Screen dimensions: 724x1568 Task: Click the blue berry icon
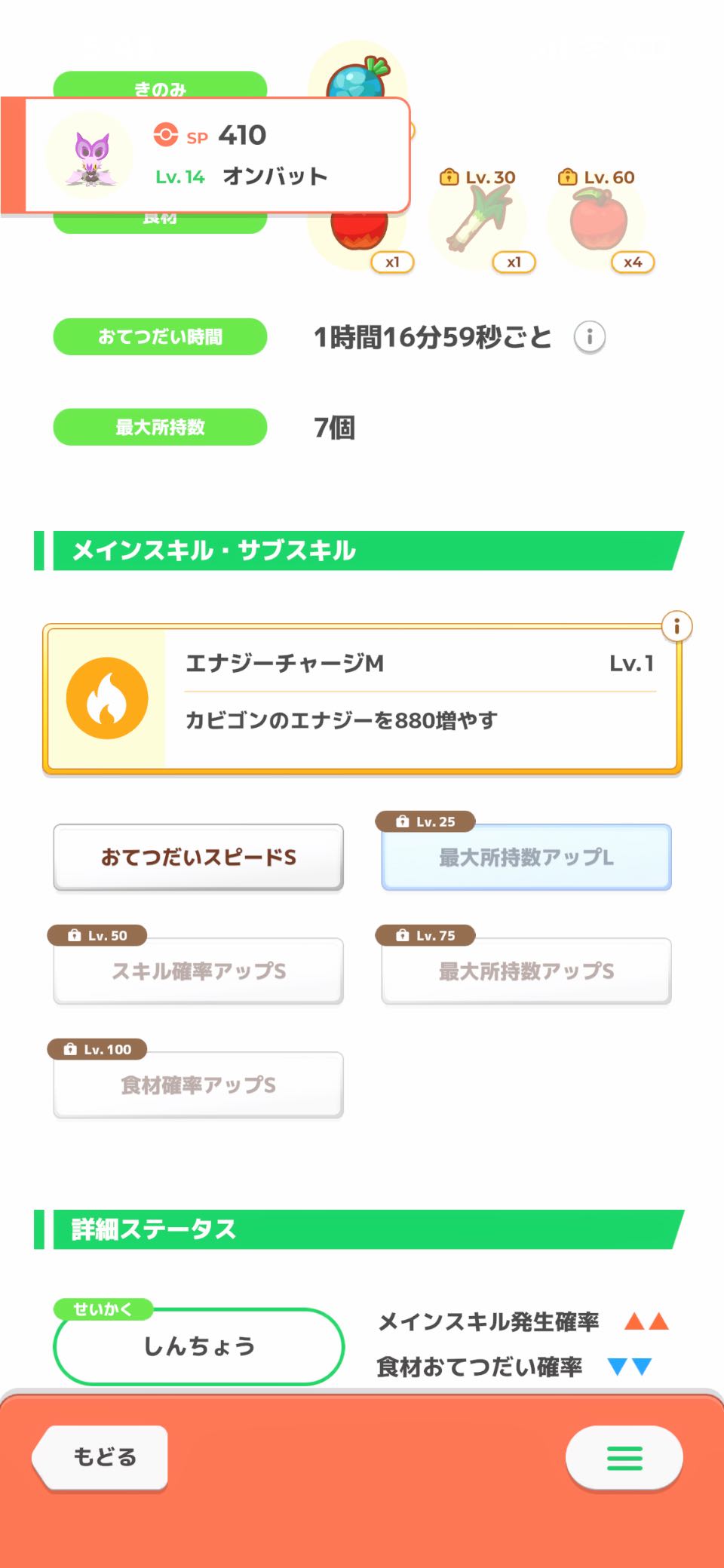(357, 81)
